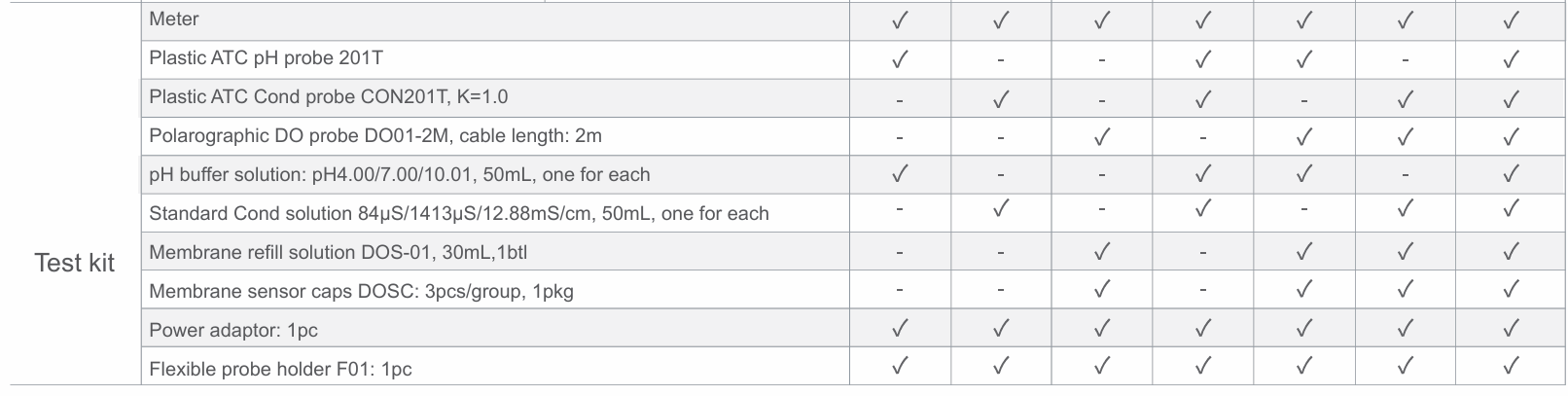Viewport: 1568px width, 396px height.
Task: Click Membrane refill solution DOS-01 label
Action: pyautogui.click(x=338, y=253)
